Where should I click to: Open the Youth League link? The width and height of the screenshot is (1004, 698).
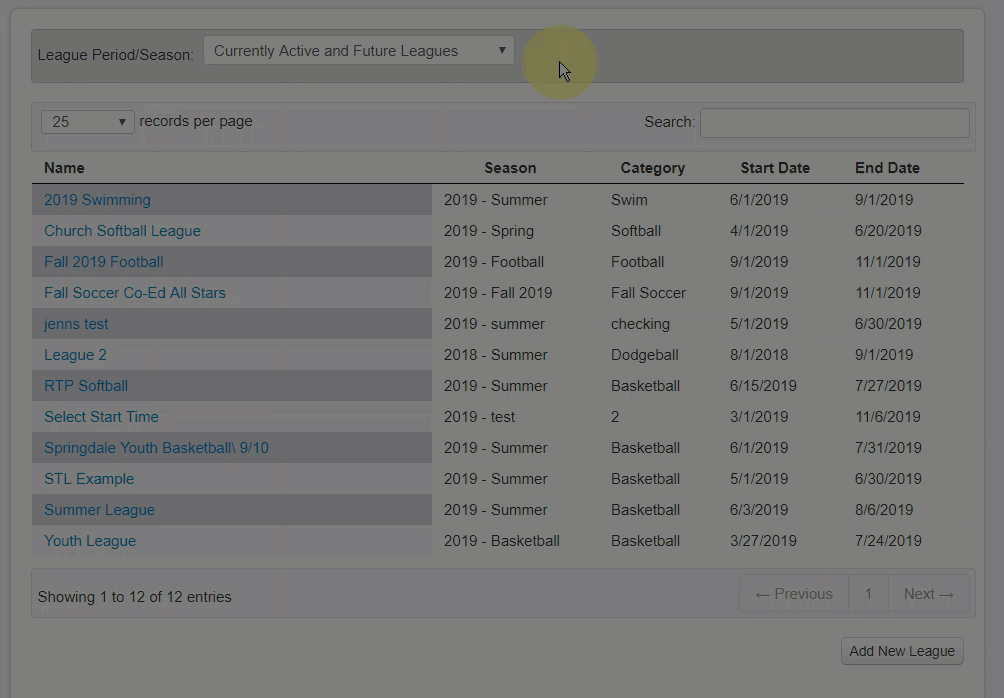(x=90, y=541)
